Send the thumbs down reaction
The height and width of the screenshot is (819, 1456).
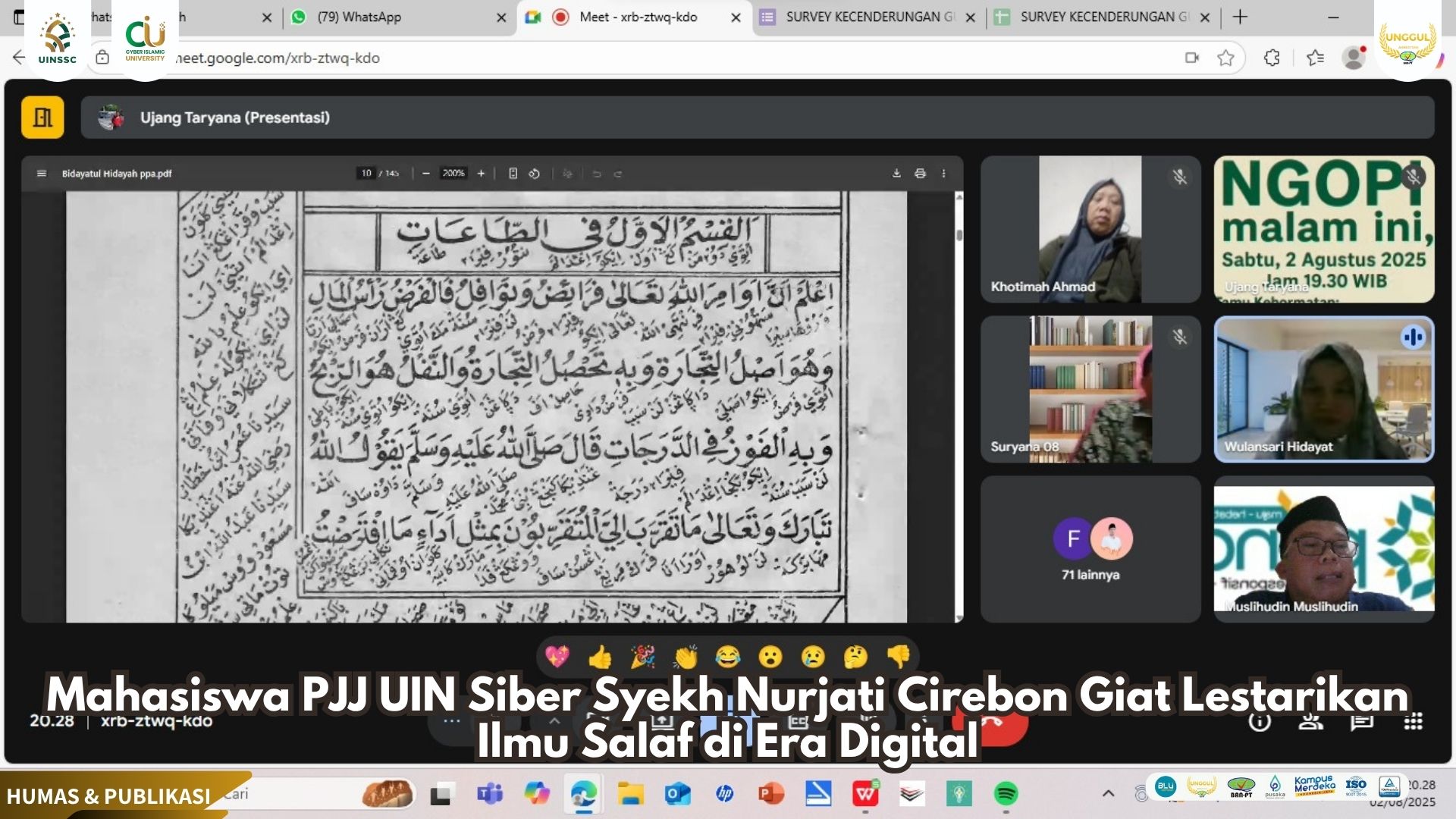pos(899,657)
